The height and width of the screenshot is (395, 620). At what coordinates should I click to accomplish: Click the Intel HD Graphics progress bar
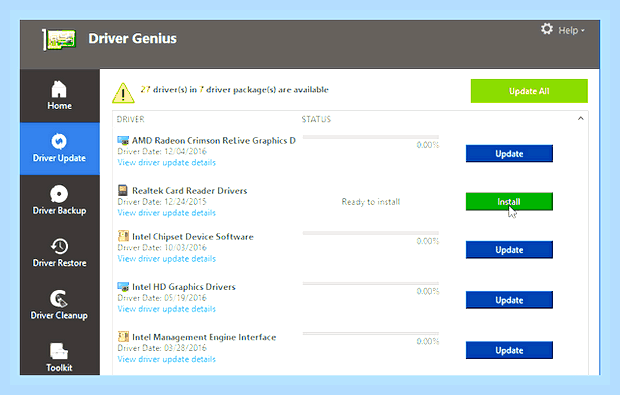pyautogui.click(x=371, y=283)
